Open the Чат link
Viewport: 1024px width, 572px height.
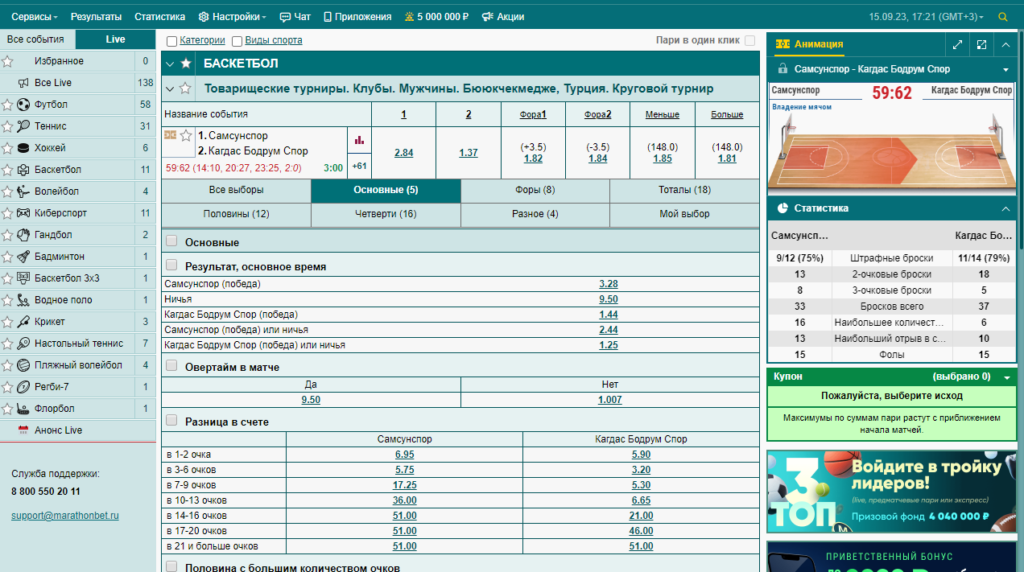(x=295, y=17)
